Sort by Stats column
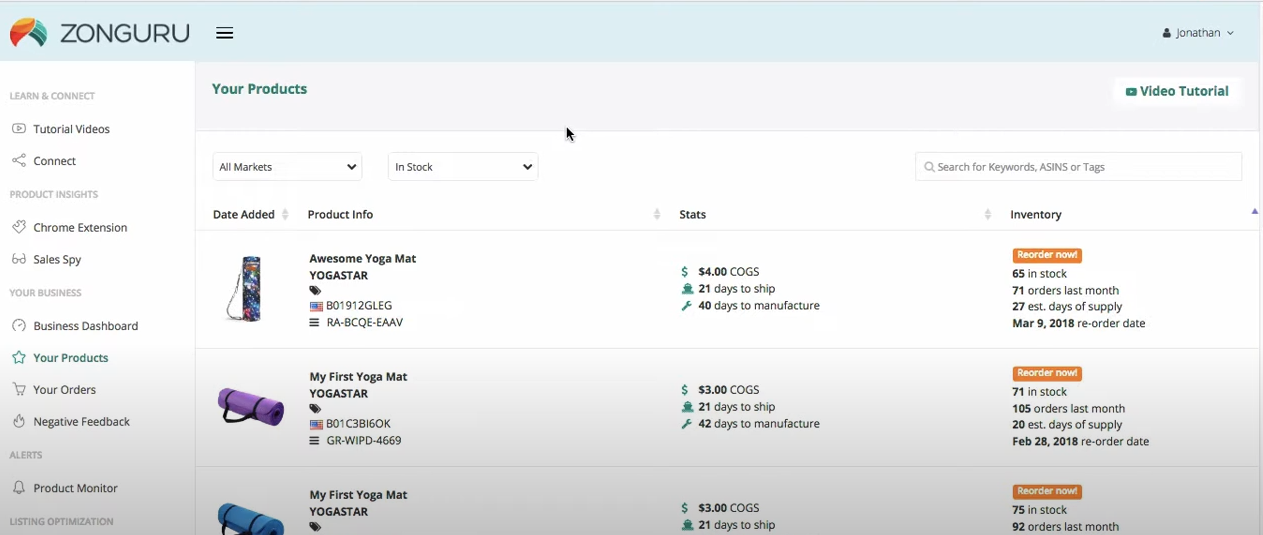The height and width of the screenshot is (535, 1263). 835,215
